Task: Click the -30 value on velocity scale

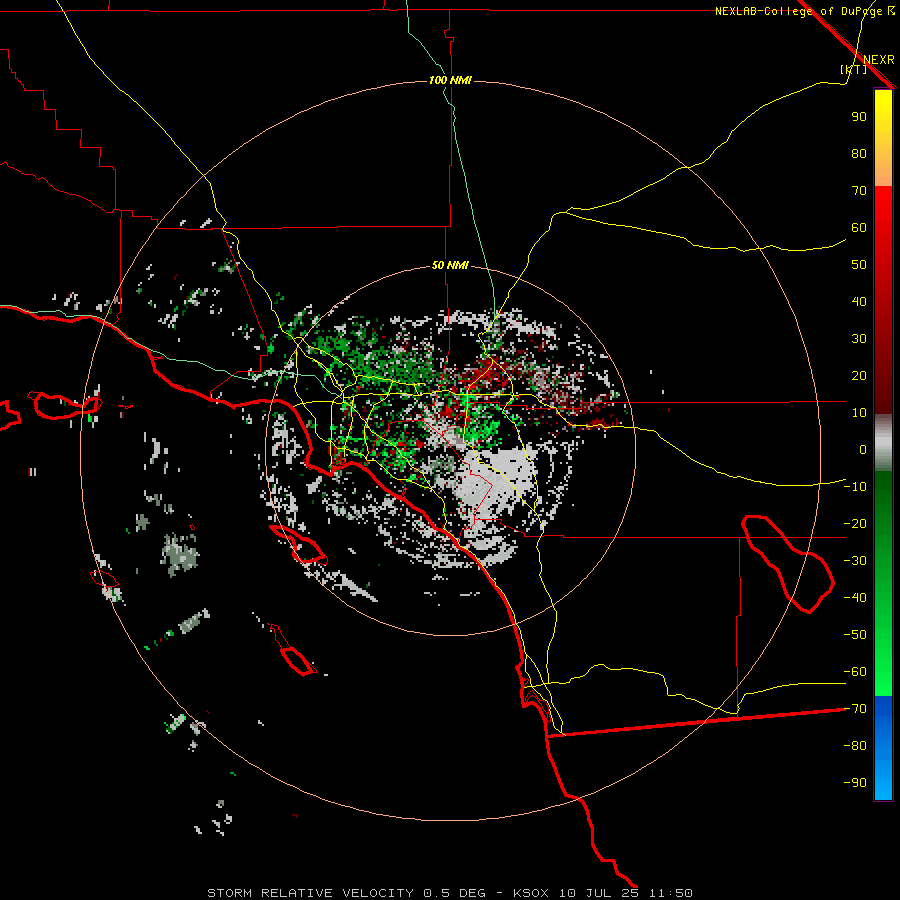Action: point(855,561)
